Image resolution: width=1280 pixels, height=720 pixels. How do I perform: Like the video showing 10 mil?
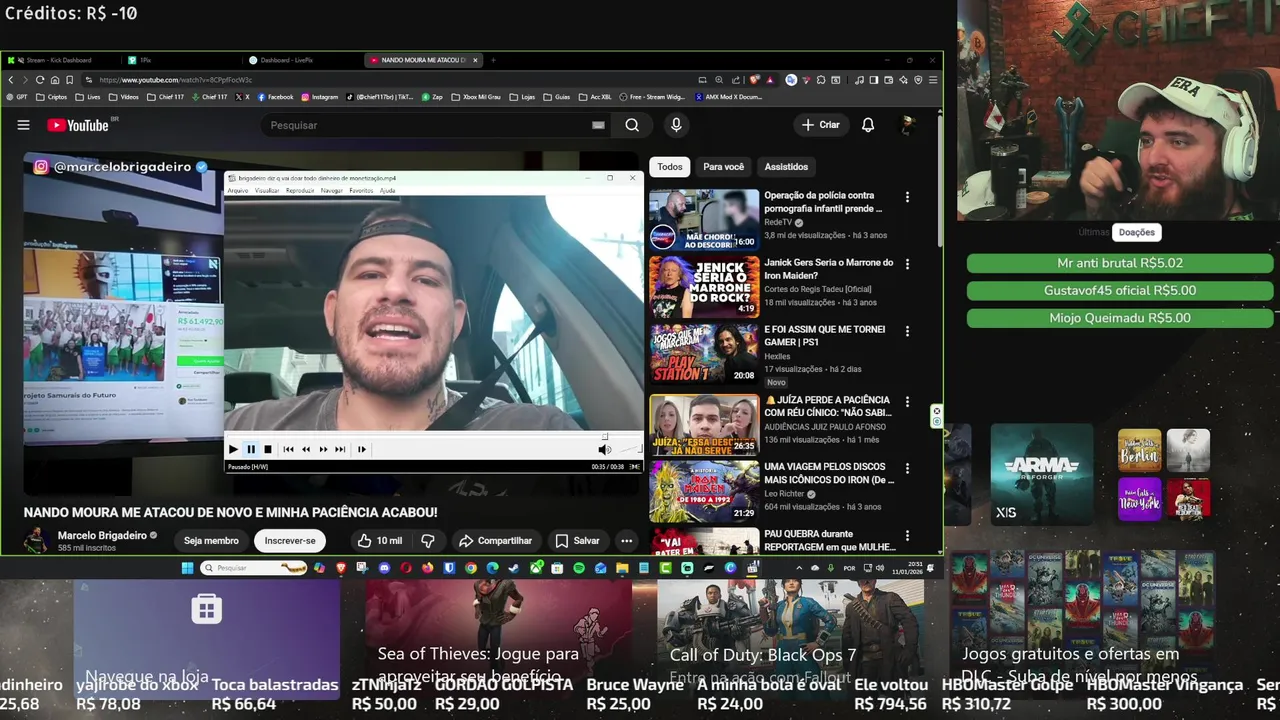click(379, 541)
